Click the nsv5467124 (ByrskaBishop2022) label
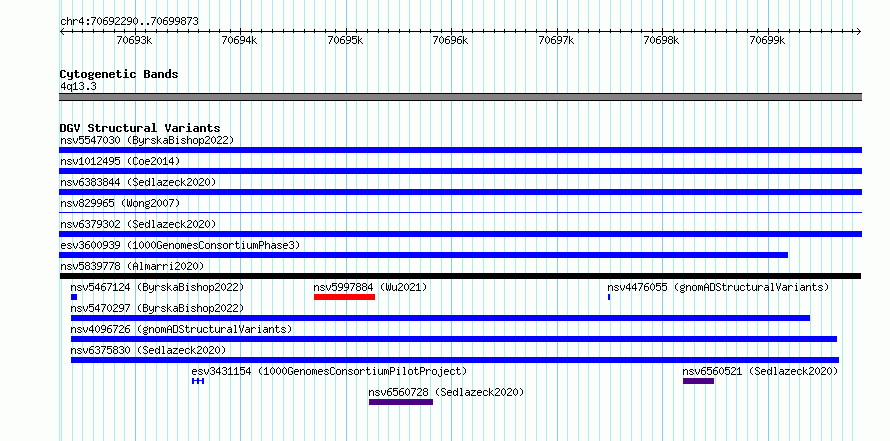Screen dimensions: 890x441 click(x=157, y=287)
